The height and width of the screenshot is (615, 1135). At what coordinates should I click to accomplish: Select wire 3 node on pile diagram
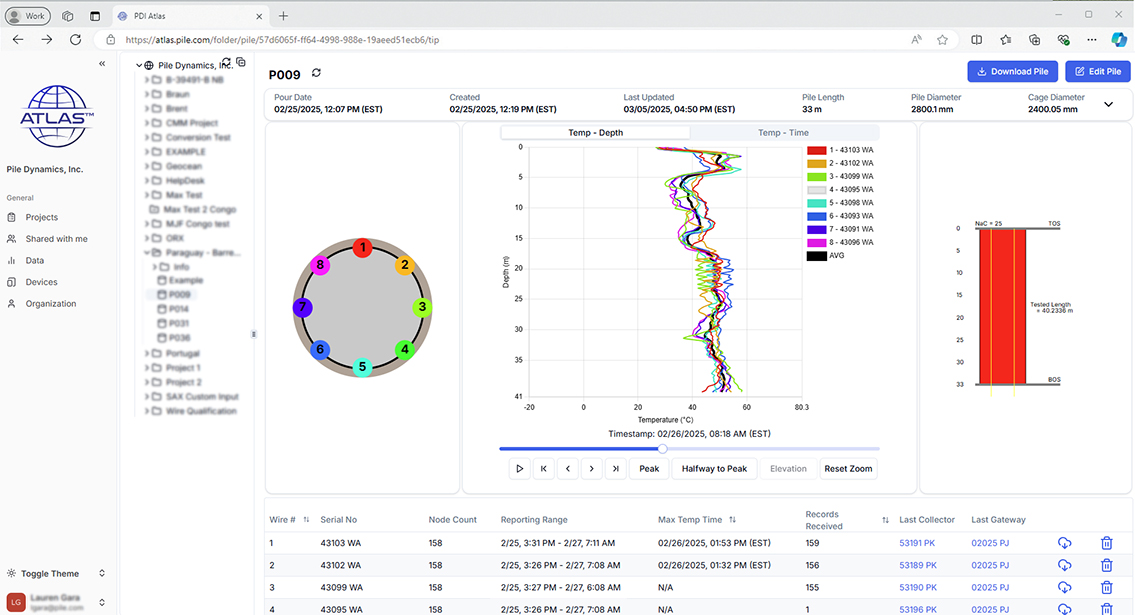pyautogui.click(x=422, y=307)
